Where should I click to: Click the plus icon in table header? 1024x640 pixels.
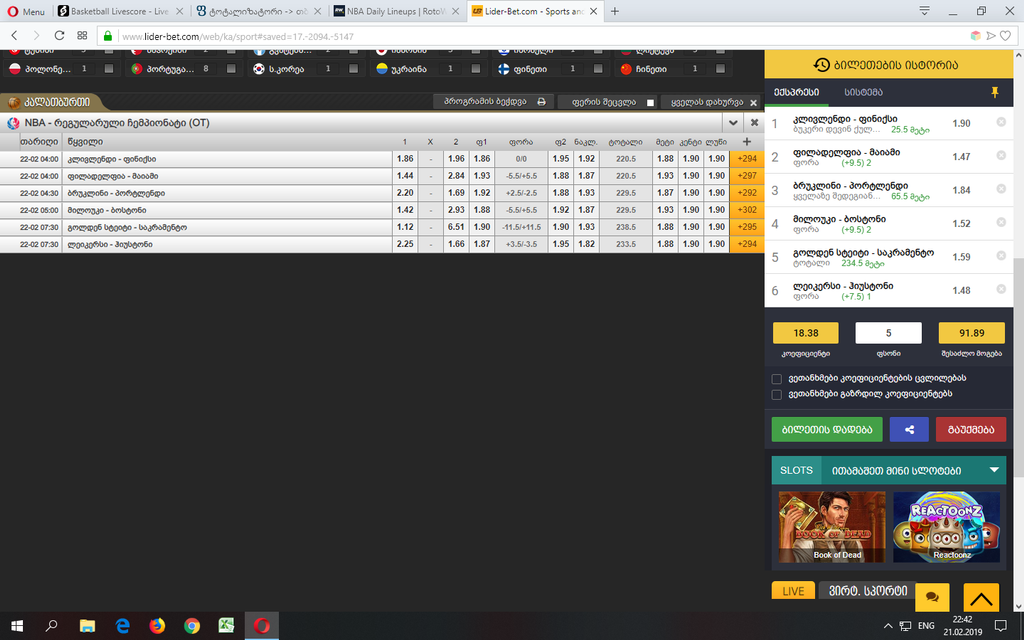(x=746, y=141)
